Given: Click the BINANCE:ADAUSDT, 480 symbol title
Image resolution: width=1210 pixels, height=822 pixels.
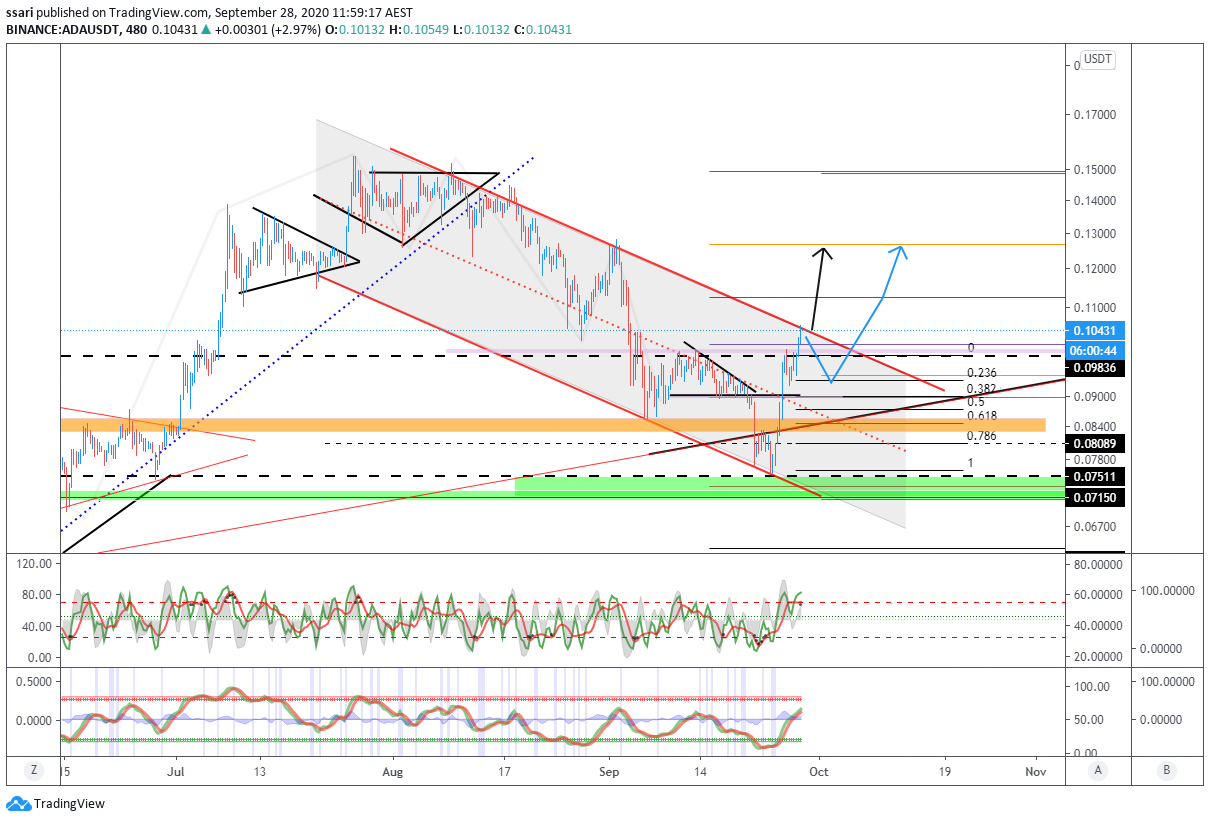Looking at the screenshot, I should click(x=75, y=30).
